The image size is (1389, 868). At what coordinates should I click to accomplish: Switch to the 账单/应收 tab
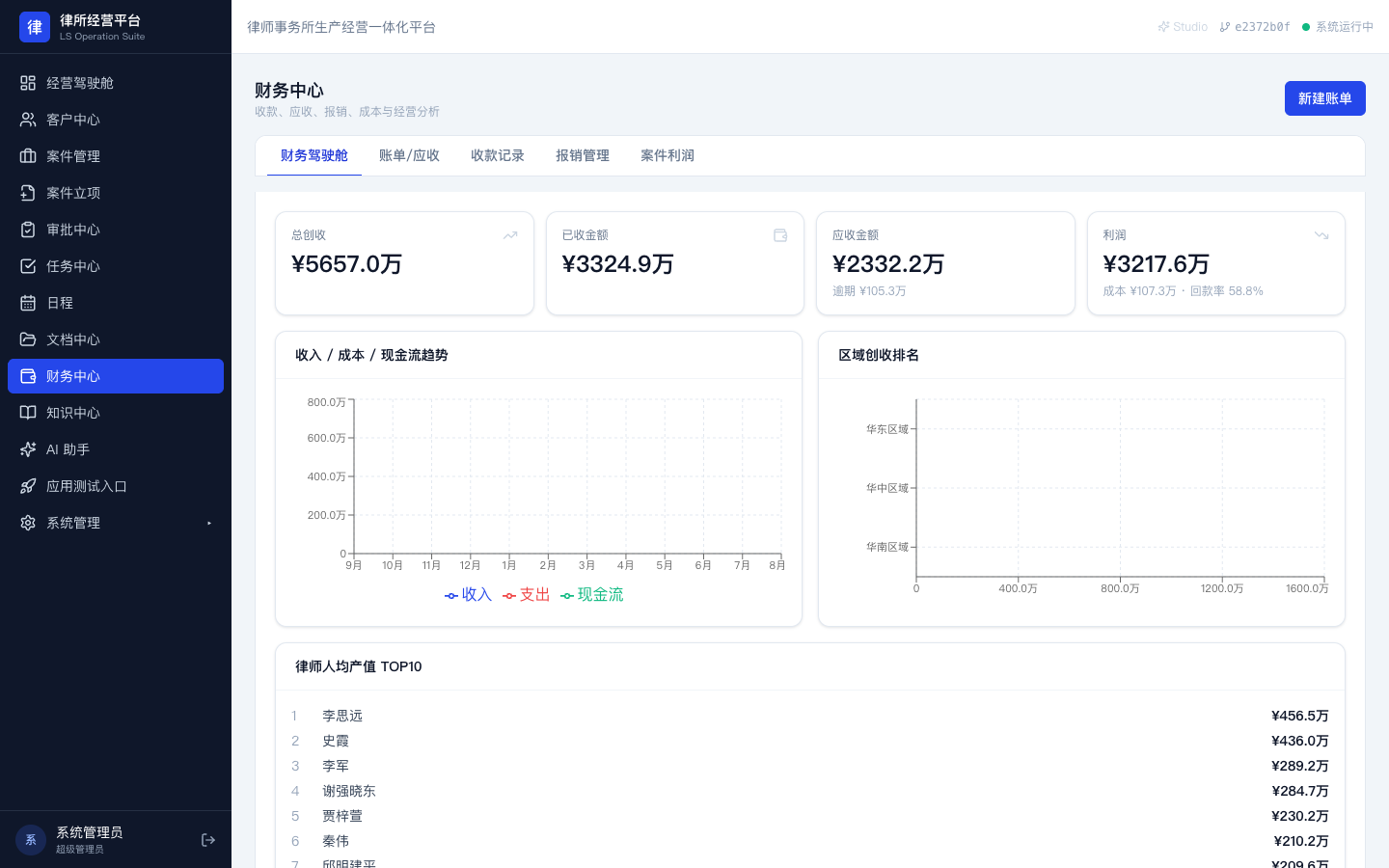pyautogui.click(x=409, y=155)
